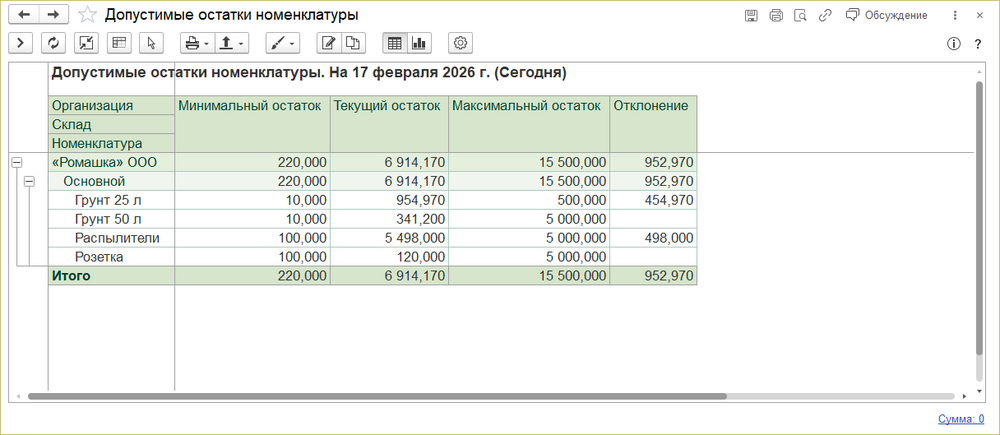Click the horizontal scrollbar right arrow
The image size is (1000, 435).
tap(964, 397)
